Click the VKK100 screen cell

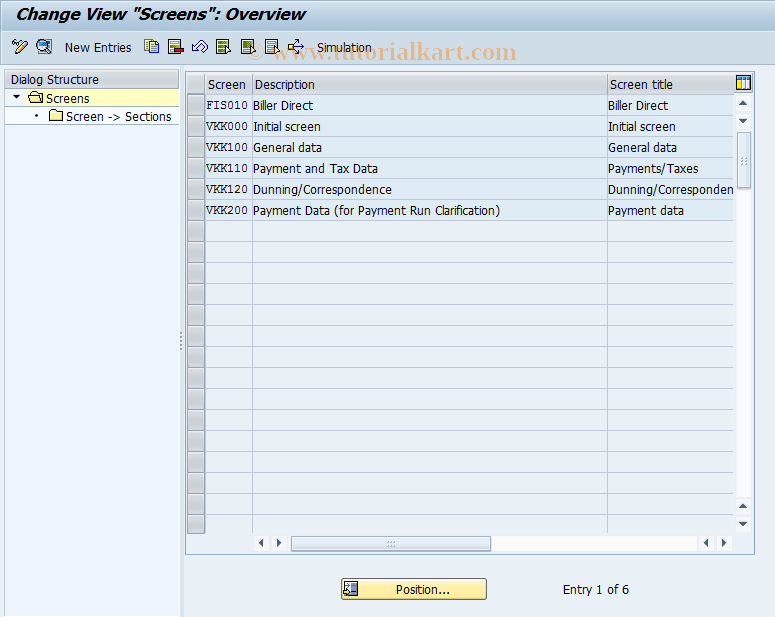[x=228, y=147]
